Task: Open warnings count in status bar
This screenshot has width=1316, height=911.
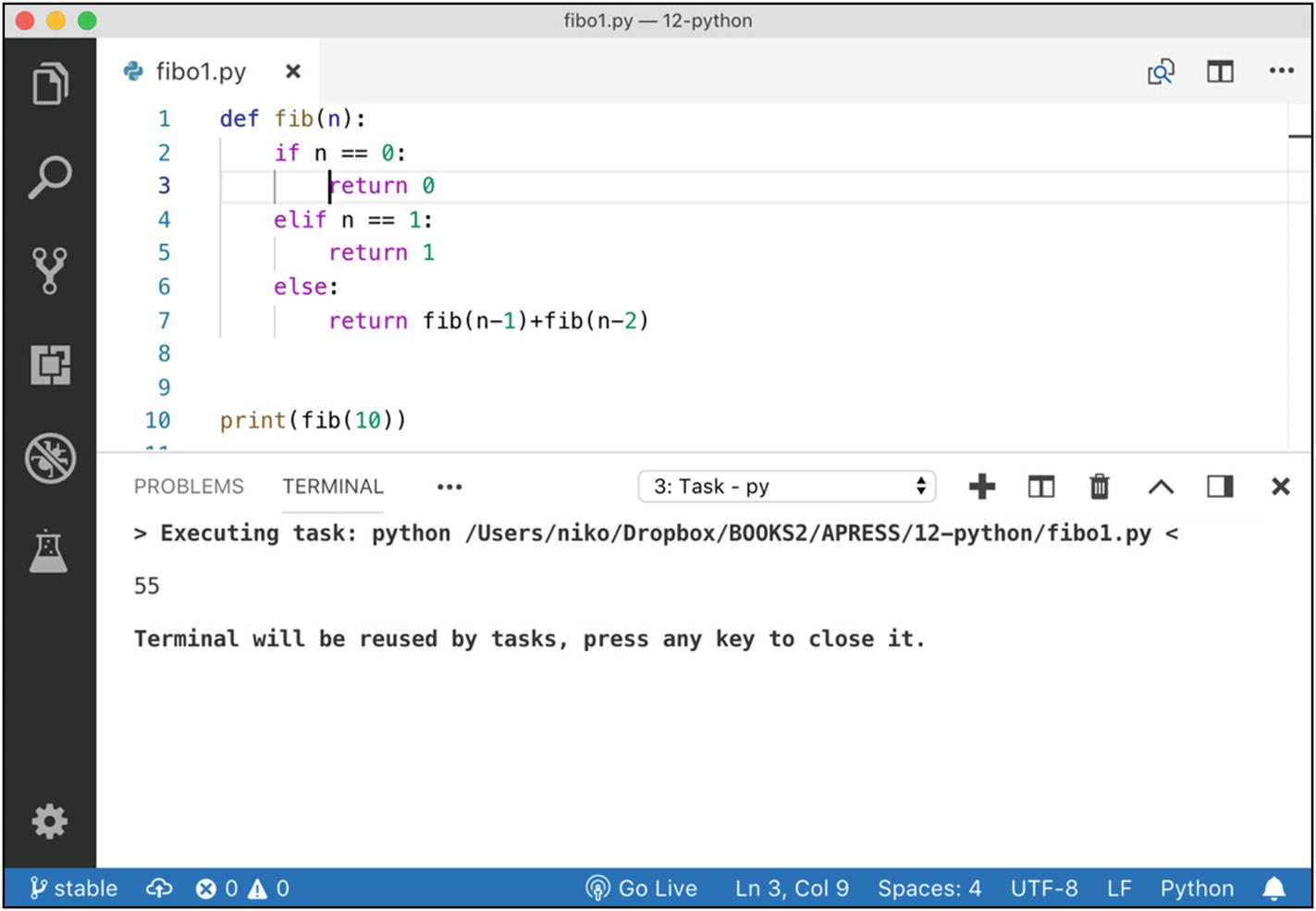Action: point(269,889)
